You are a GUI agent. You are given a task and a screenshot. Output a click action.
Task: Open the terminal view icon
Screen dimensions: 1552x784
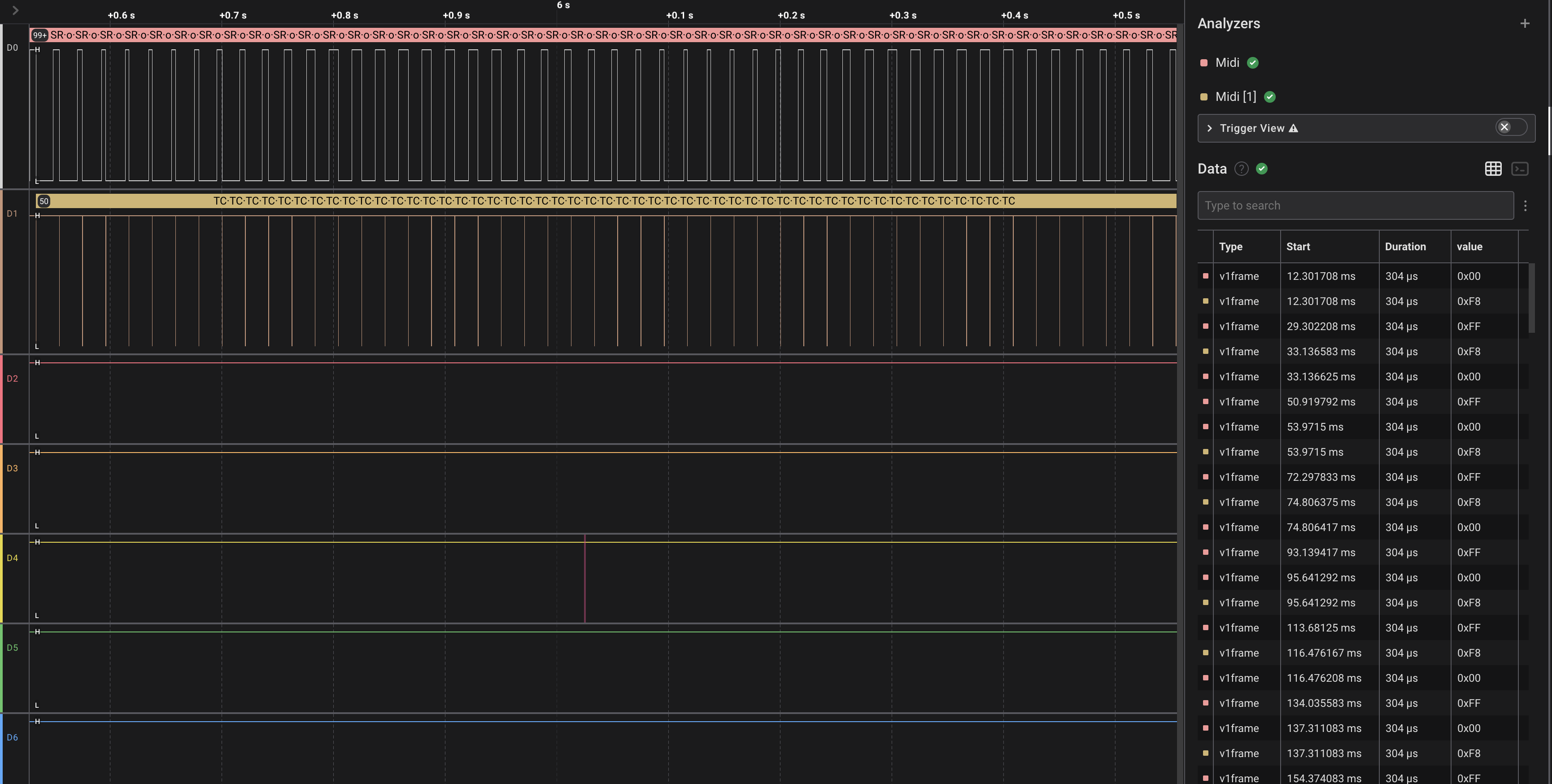1519,169
